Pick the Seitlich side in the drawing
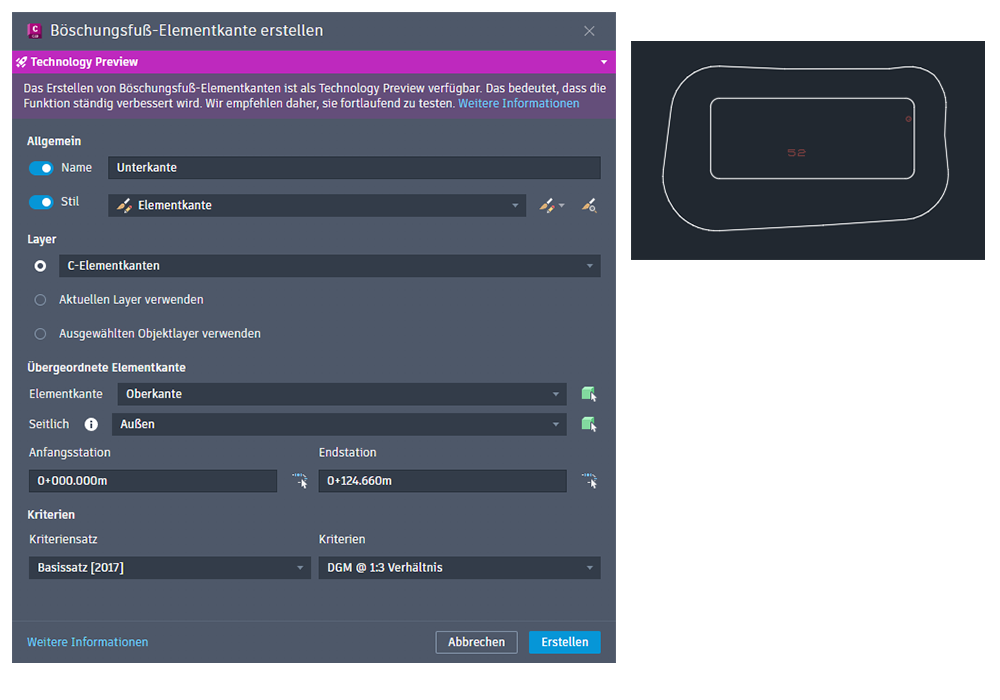Image resolution: width=1000 pixels, height=700 pixels. (x=589, y=424)
